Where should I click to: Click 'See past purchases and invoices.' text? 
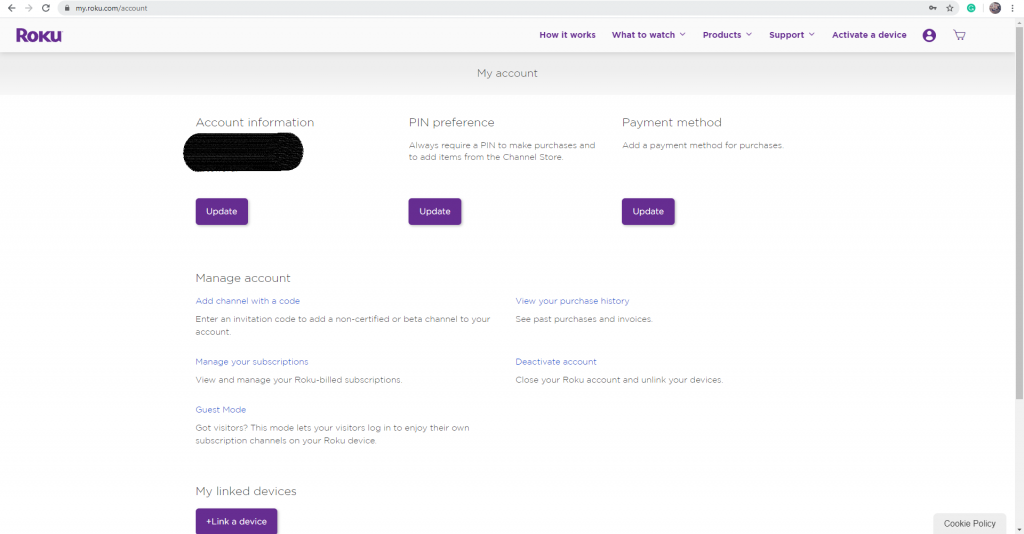point(584,319)
